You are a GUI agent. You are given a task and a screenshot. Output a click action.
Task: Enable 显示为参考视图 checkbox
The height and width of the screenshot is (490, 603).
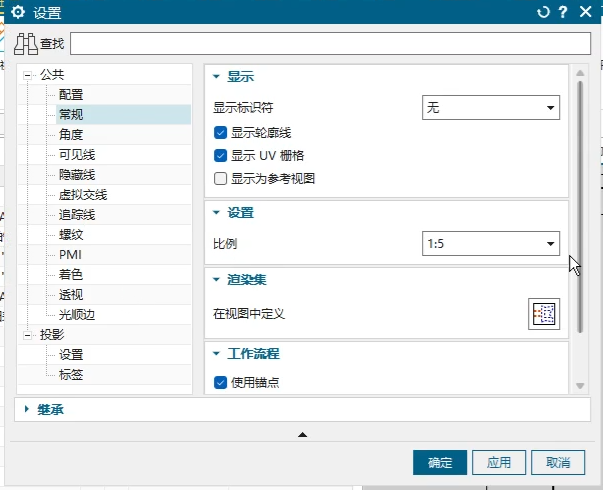click(220, 178)
